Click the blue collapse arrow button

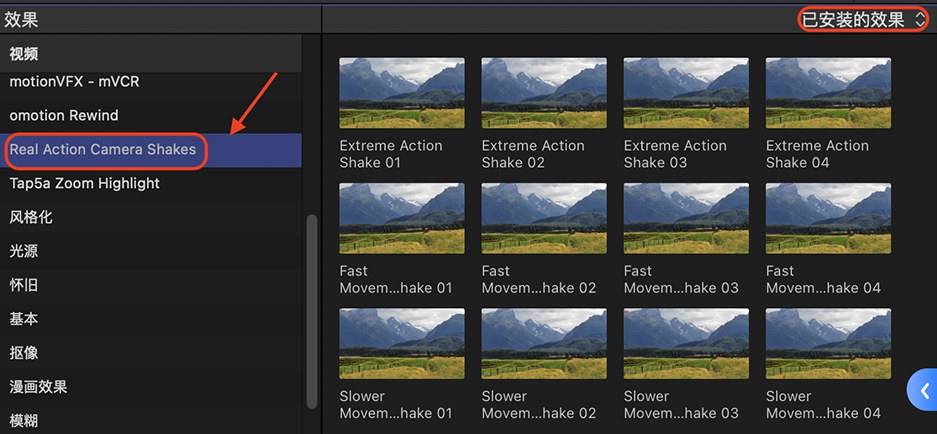923,390
